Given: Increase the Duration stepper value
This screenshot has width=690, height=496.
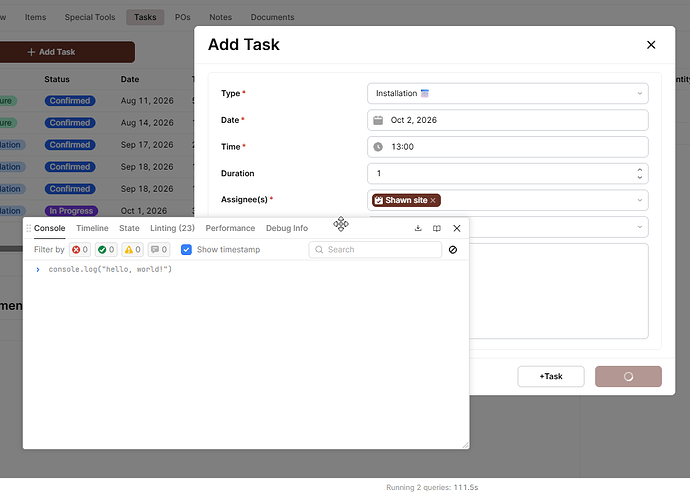Looking at the screenshot, I should [x=639, y=169].
